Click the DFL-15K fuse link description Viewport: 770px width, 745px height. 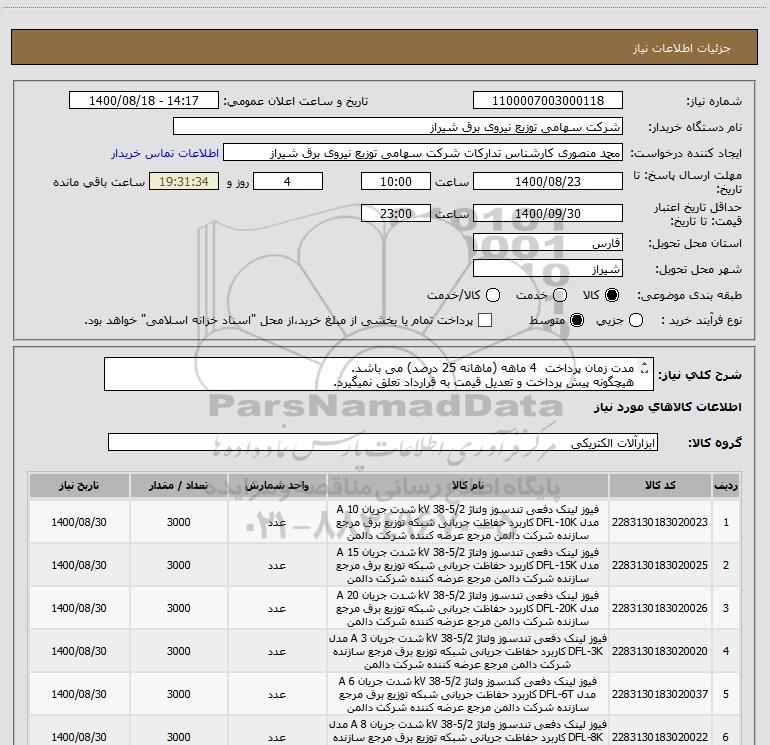point(468,565)
